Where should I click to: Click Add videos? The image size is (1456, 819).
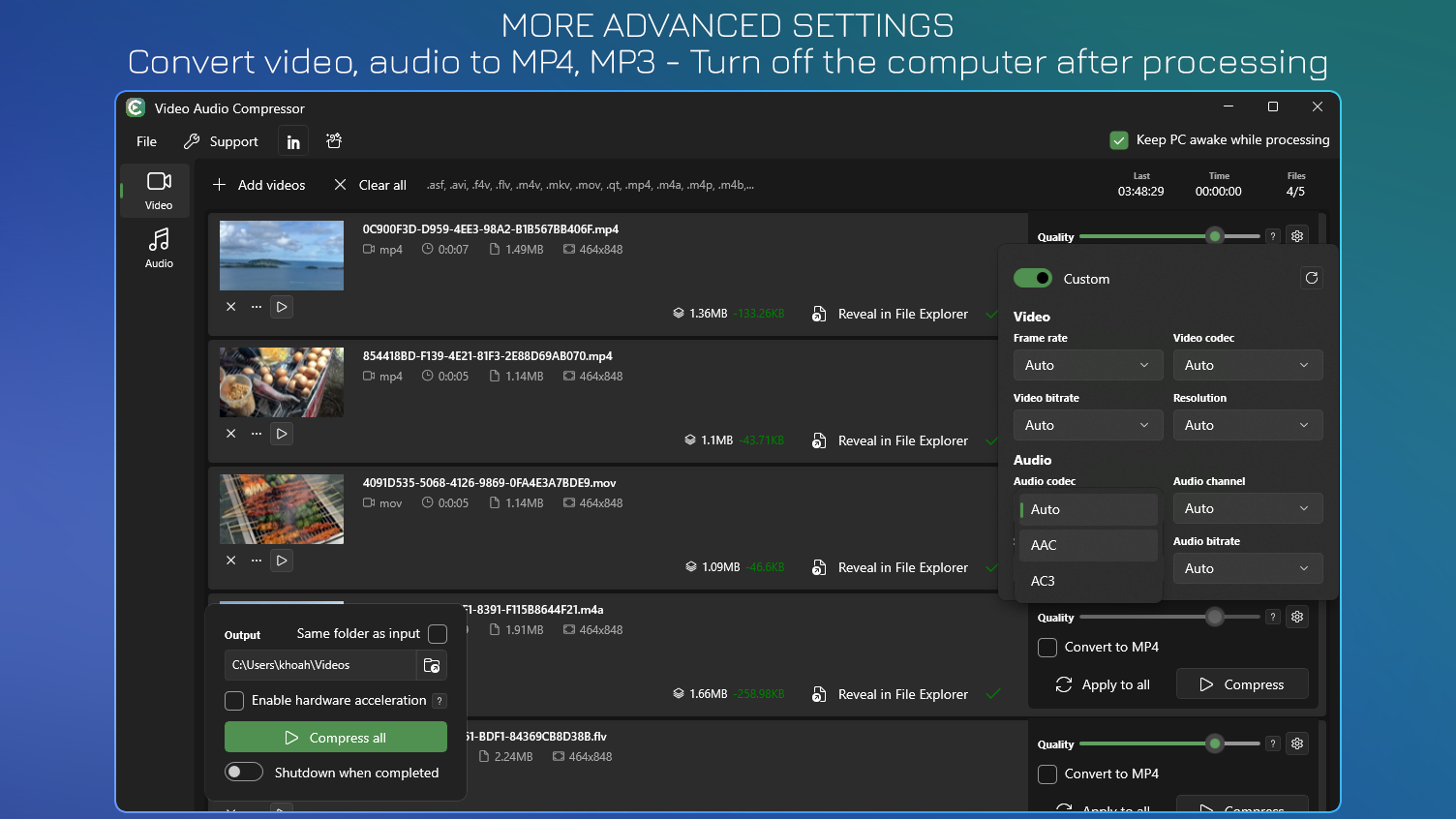[258, 185]
